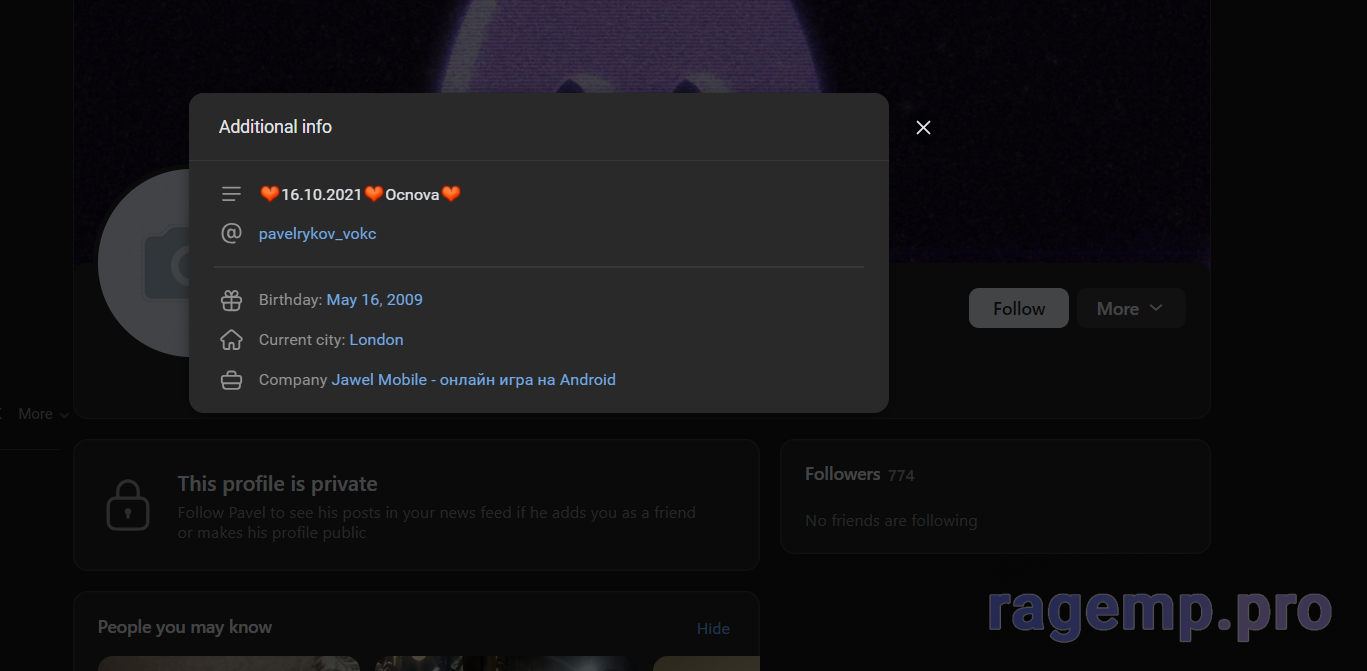Viewport: 1367px width, 671px height.
Task: Open the Followers 774 list
Action: click(x=859, y=475)
